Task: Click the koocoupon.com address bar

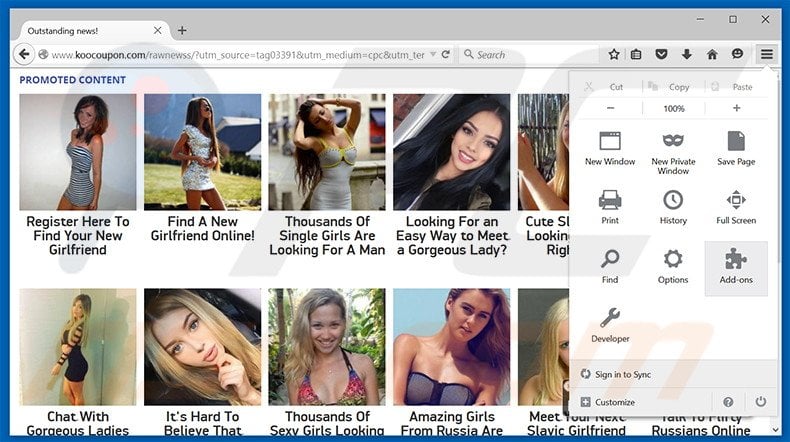Action: point(238,54)
